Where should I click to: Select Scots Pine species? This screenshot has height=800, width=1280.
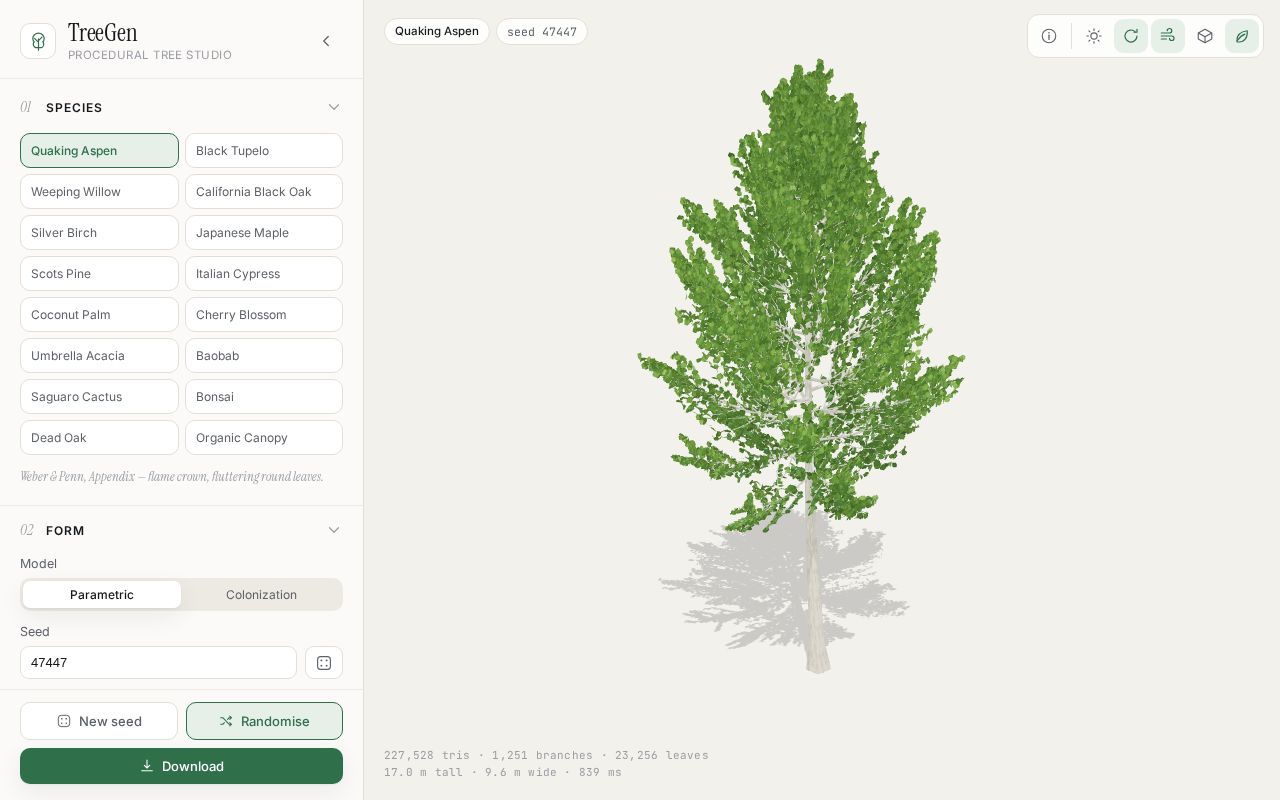pyautogui.click(x=99, y=274)
